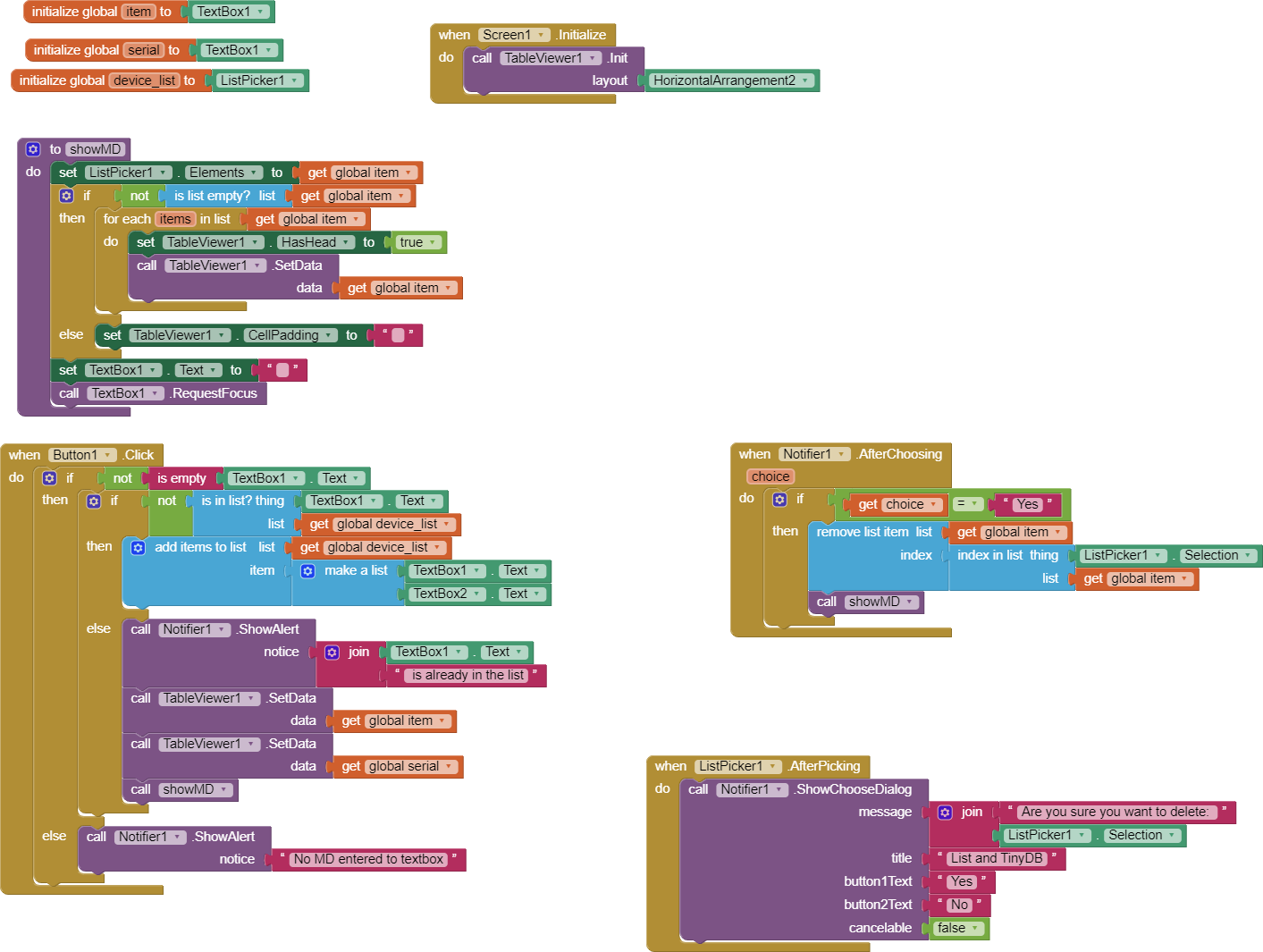Select the 'choice' parameter in AfterChoosing event

coord(770,476)
